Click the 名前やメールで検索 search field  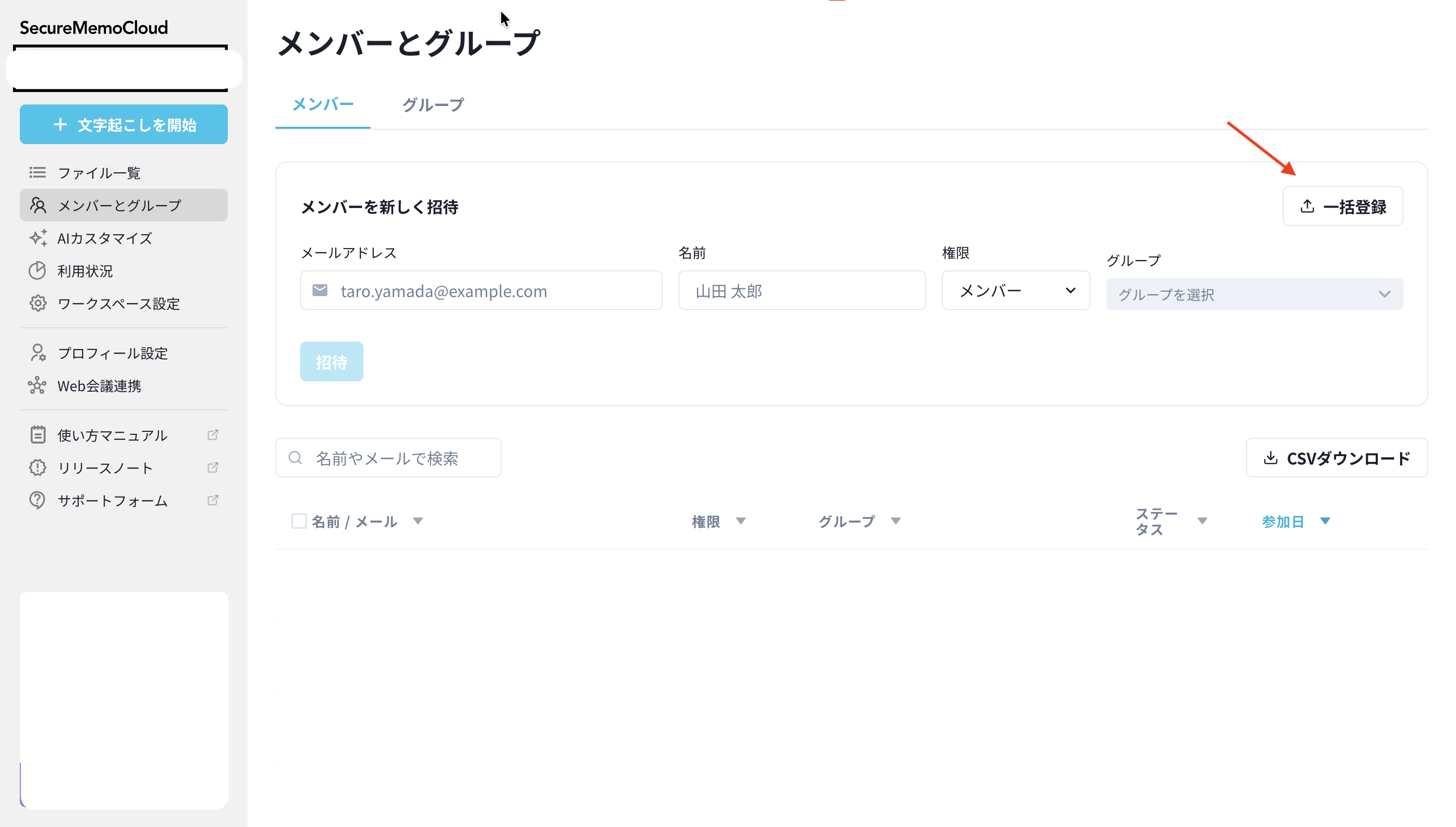388,458
